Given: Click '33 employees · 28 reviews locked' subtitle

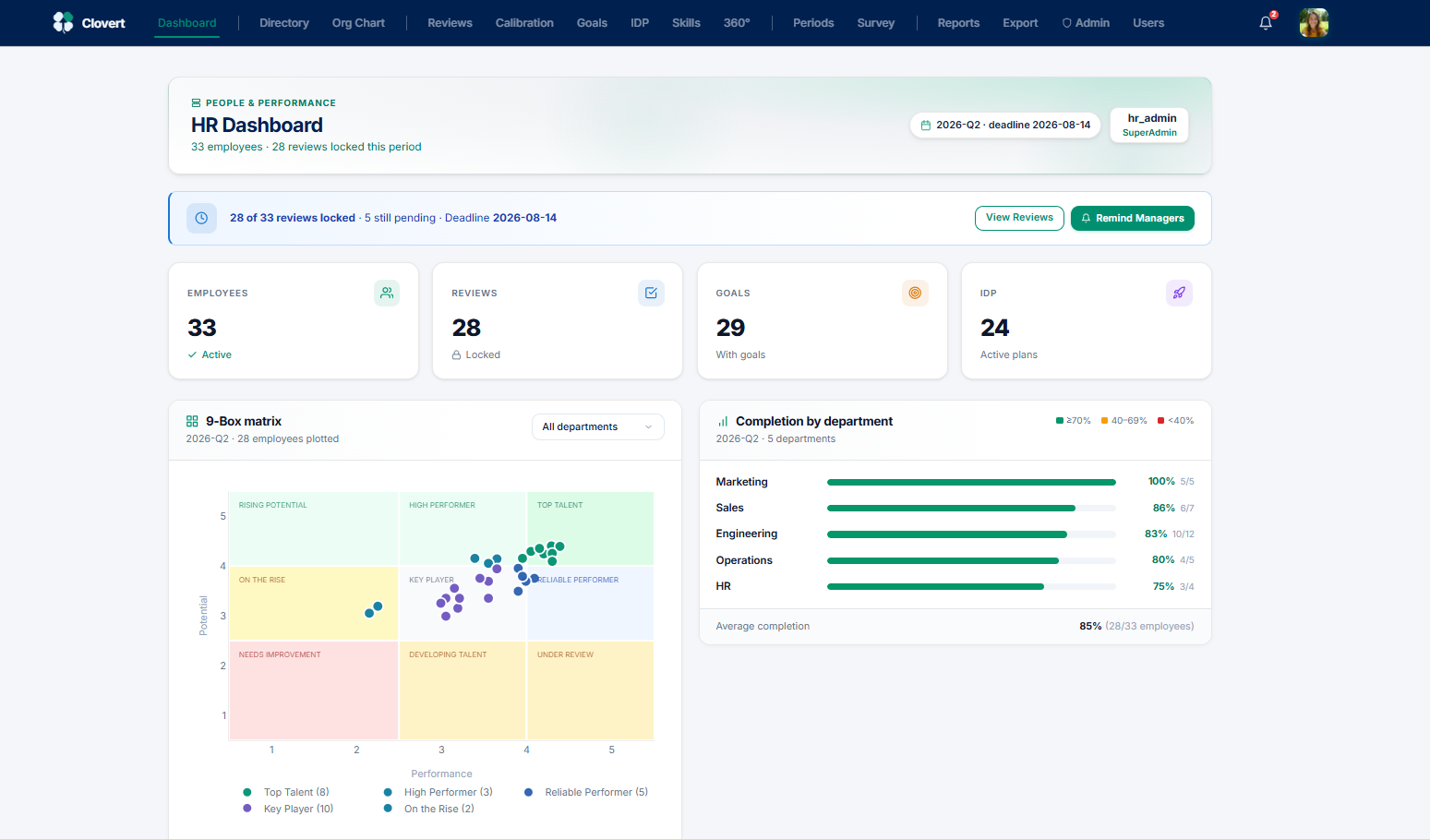Looking at the screenshot, I should [x=306, y=147].
